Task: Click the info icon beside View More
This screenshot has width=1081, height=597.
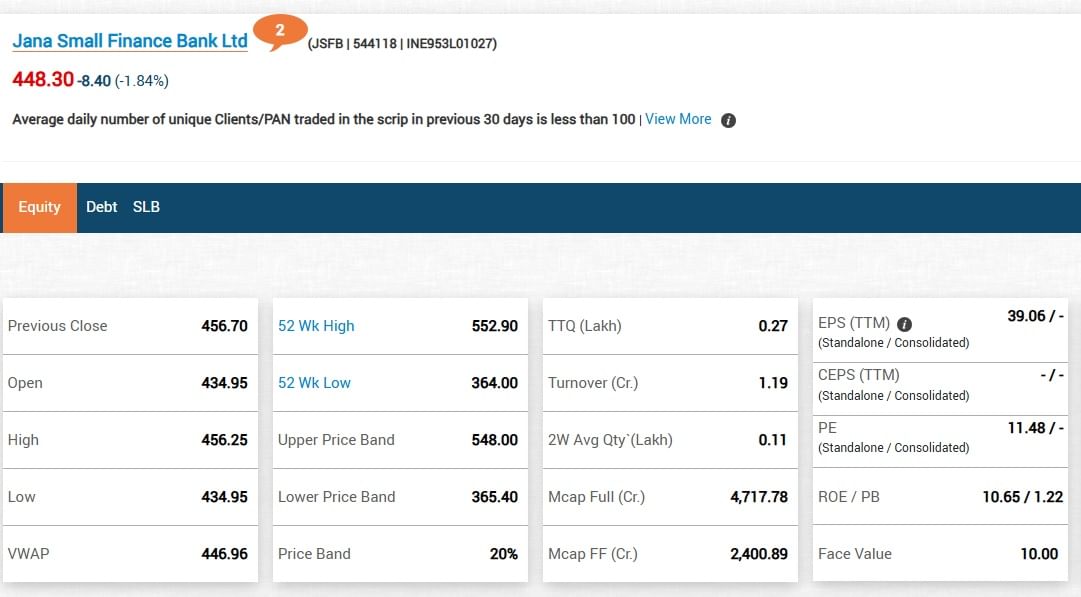Action: (728, 120)
